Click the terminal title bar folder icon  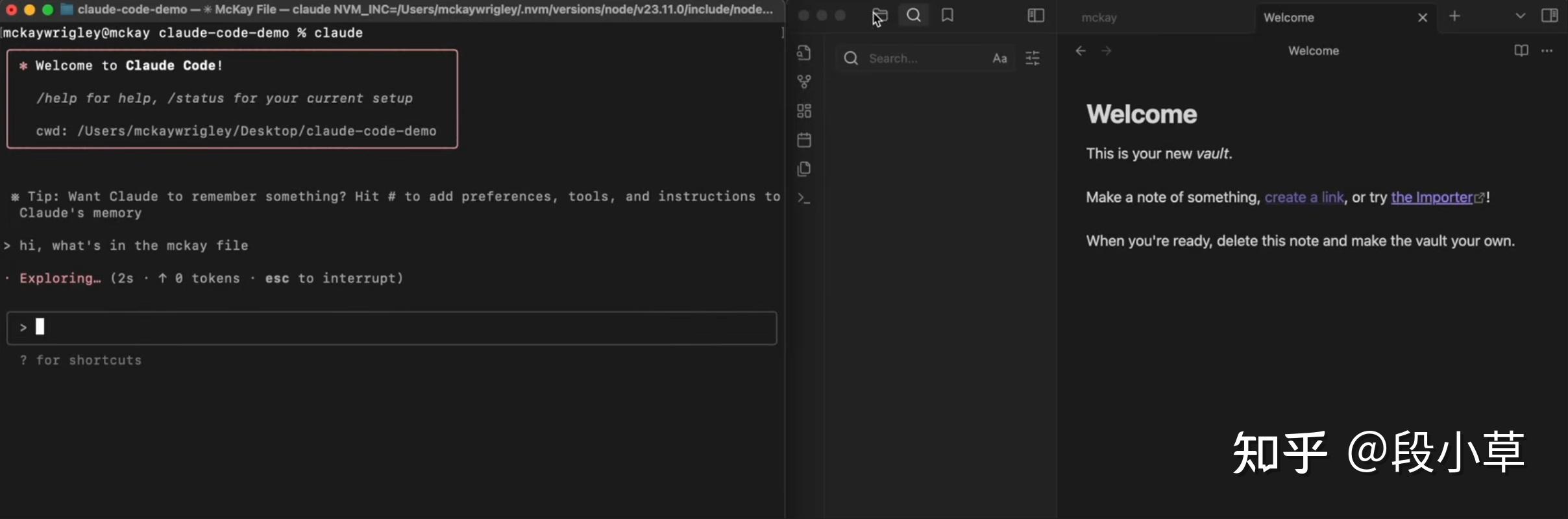(x=67, y=9)
